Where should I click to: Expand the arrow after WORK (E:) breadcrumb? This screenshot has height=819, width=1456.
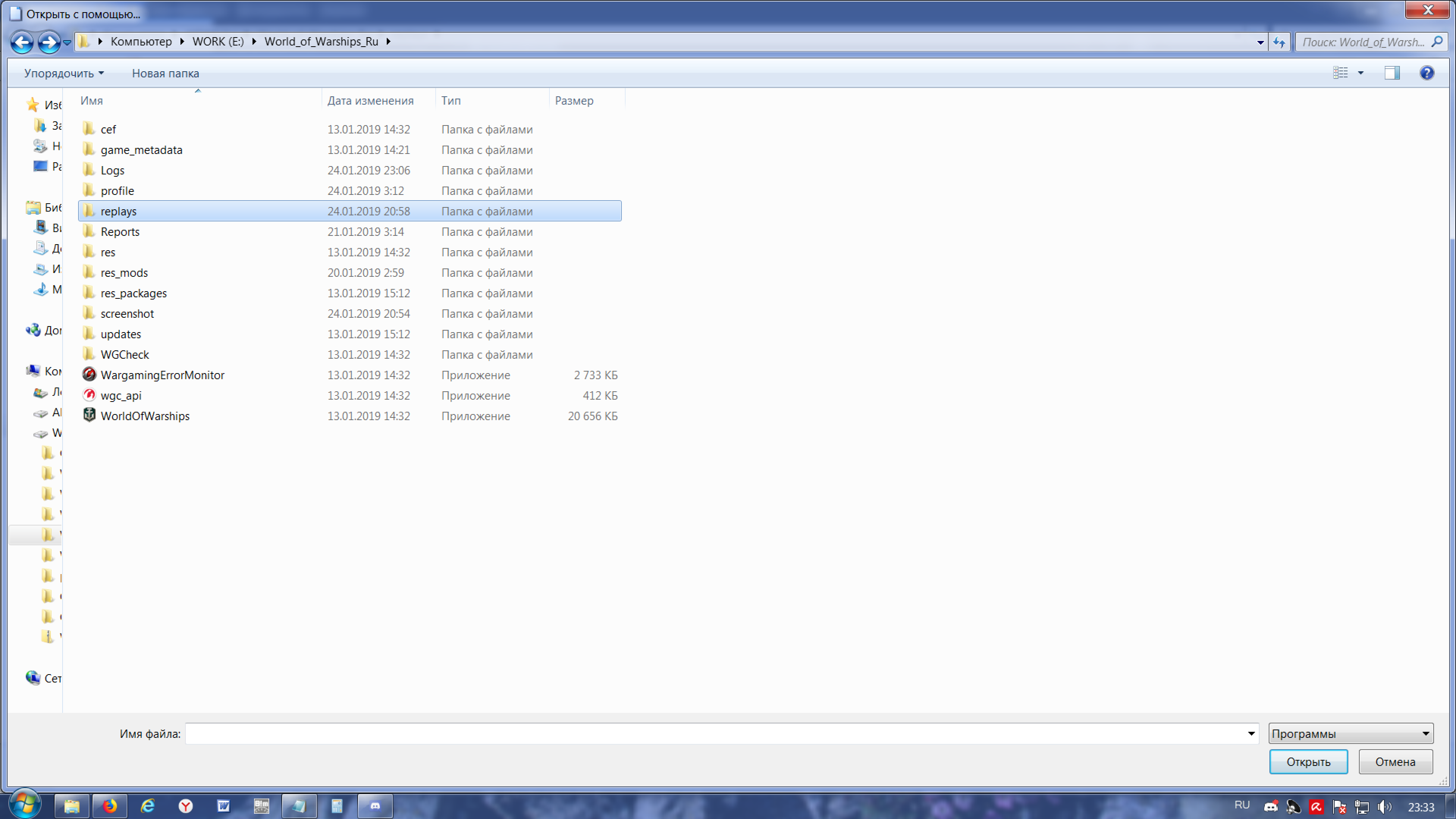[x=254, y=41]
